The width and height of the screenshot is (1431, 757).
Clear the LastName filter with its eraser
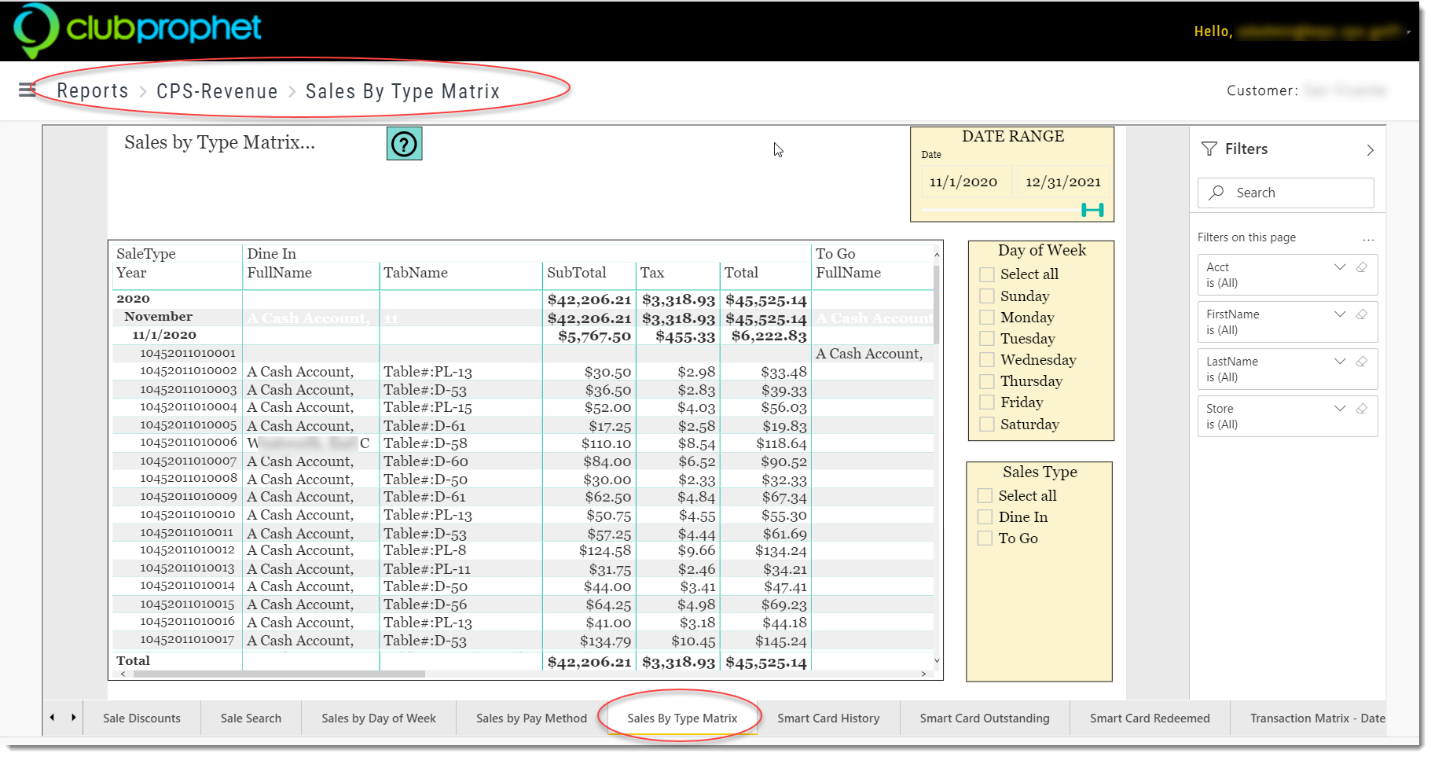pyautogui.click(x=1361, y=362)
